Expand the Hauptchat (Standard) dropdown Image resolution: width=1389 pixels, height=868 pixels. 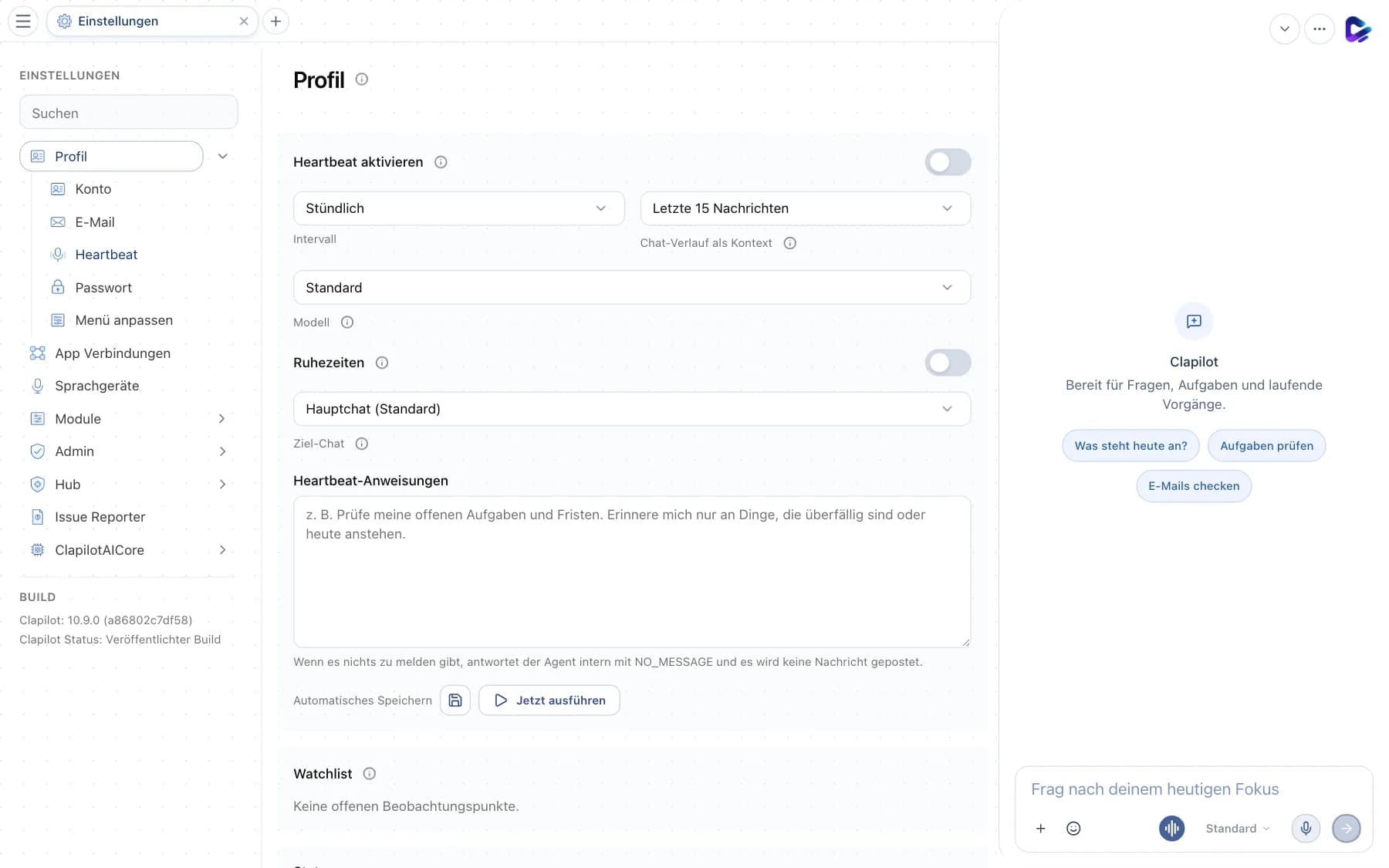point(632,409)
